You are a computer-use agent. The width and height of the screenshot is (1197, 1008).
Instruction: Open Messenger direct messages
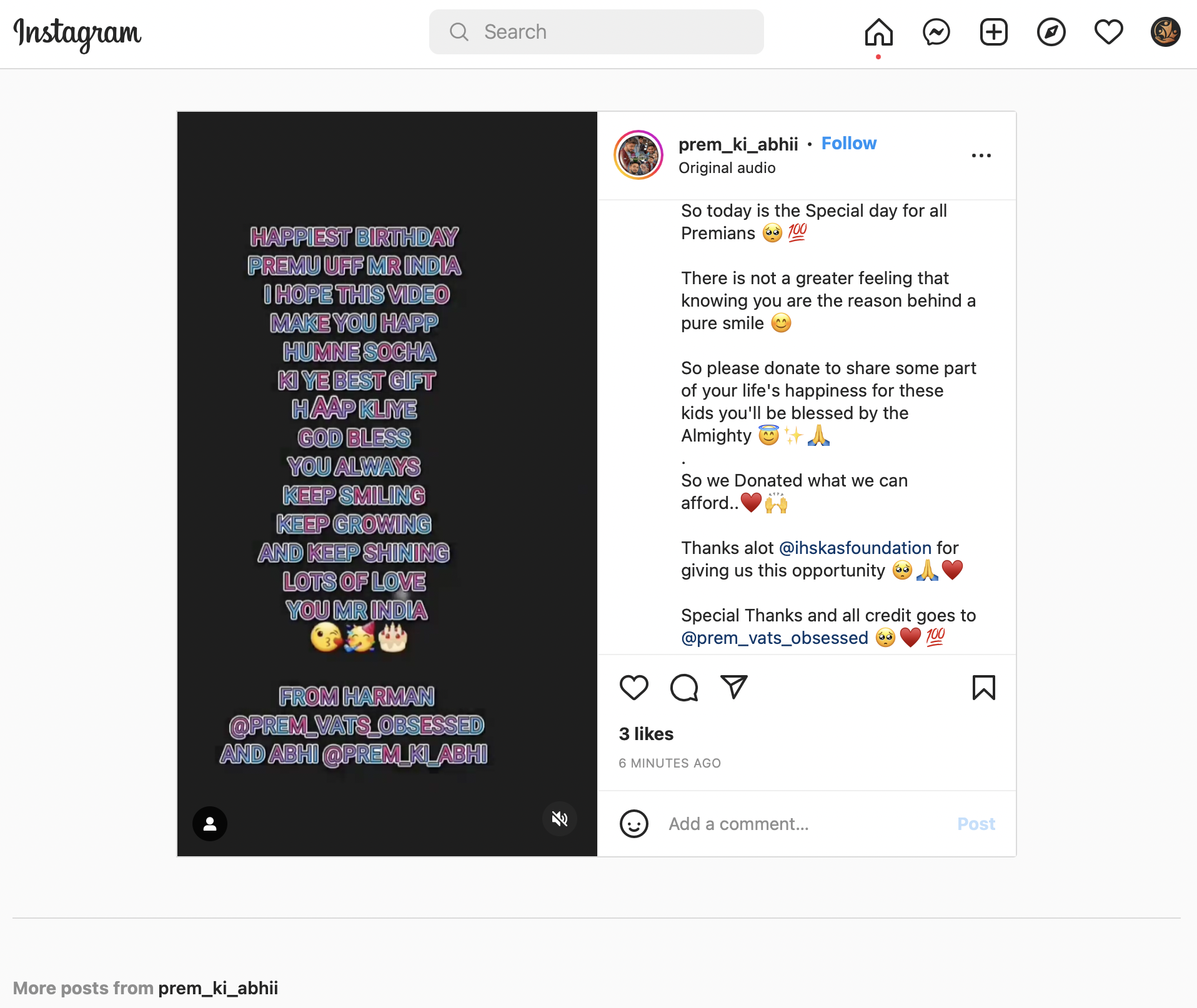[936, 32]
